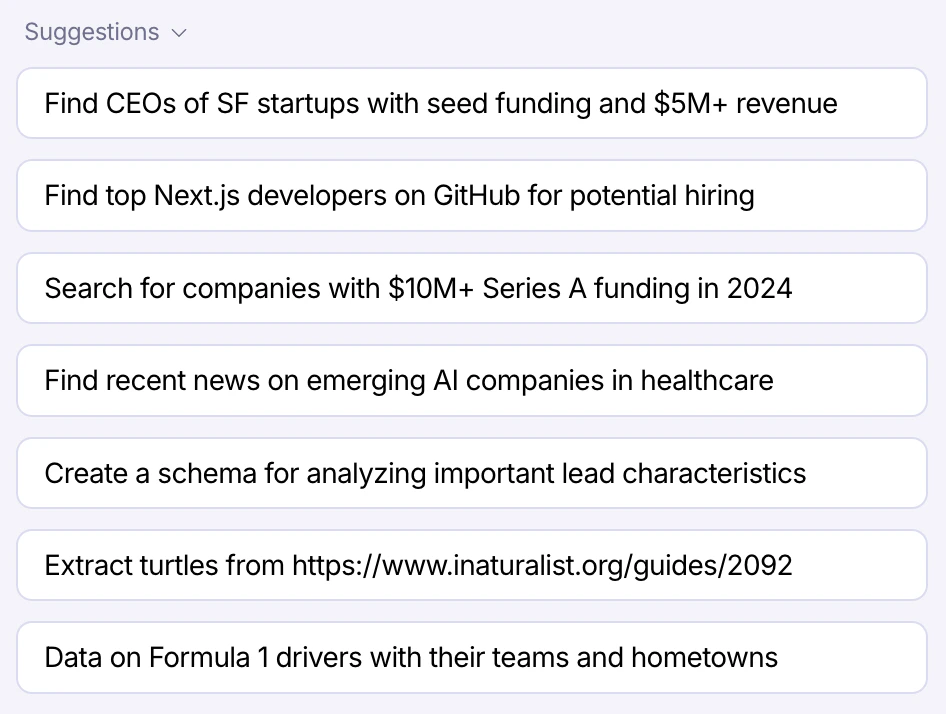This screenshot has width=946, height=714.
Task: Choose the lead characteristics schema suggestion
Action: pyautogui.click(x=472, y=473)
